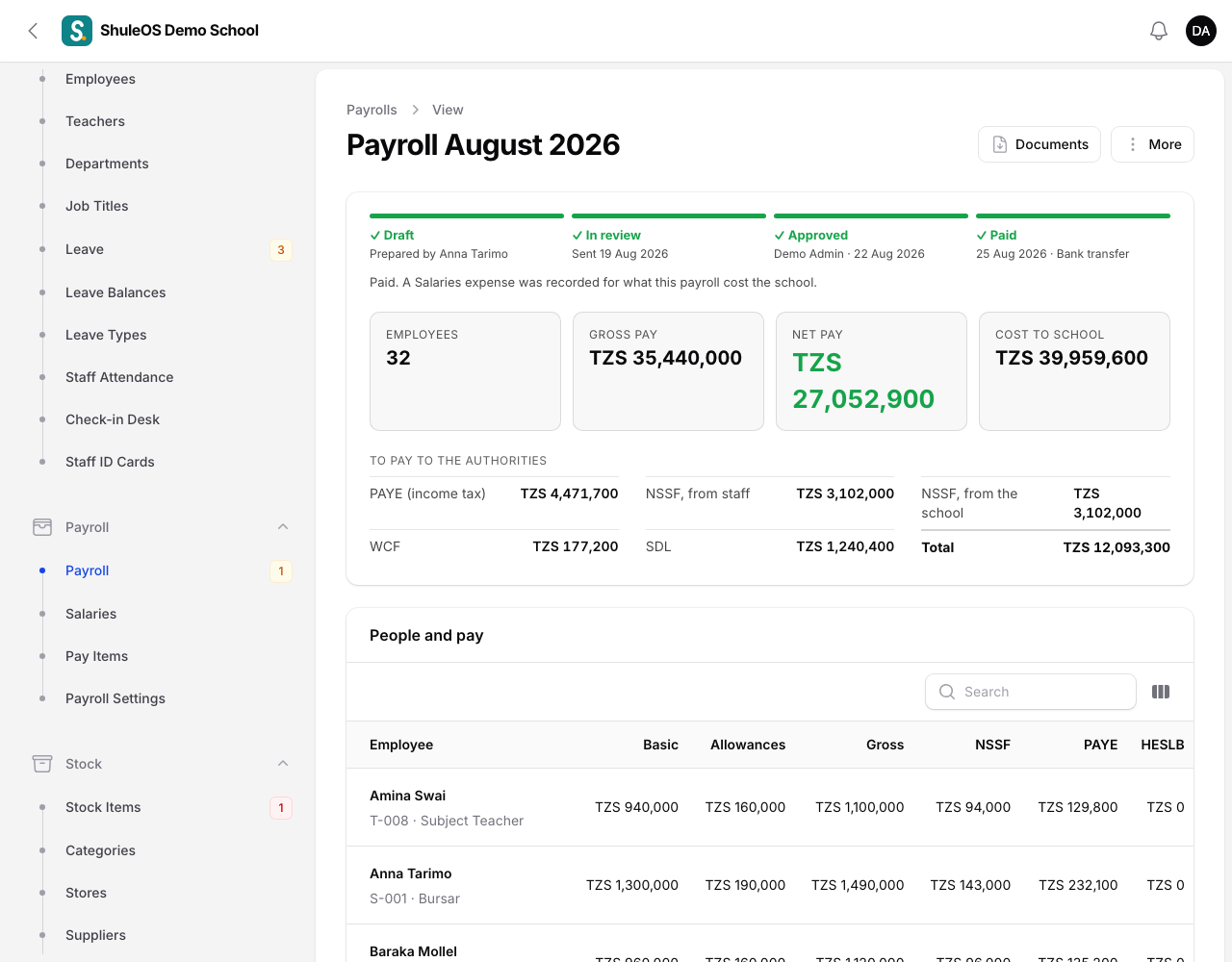Click Employees count 32 card
Screen dimensions: 1232x962
coord(465,371)
